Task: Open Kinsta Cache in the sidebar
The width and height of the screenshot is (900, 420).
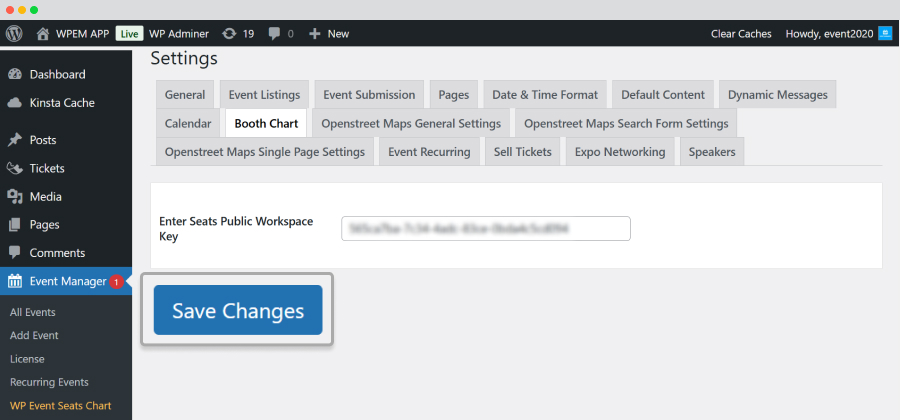Action: [62, 103]
